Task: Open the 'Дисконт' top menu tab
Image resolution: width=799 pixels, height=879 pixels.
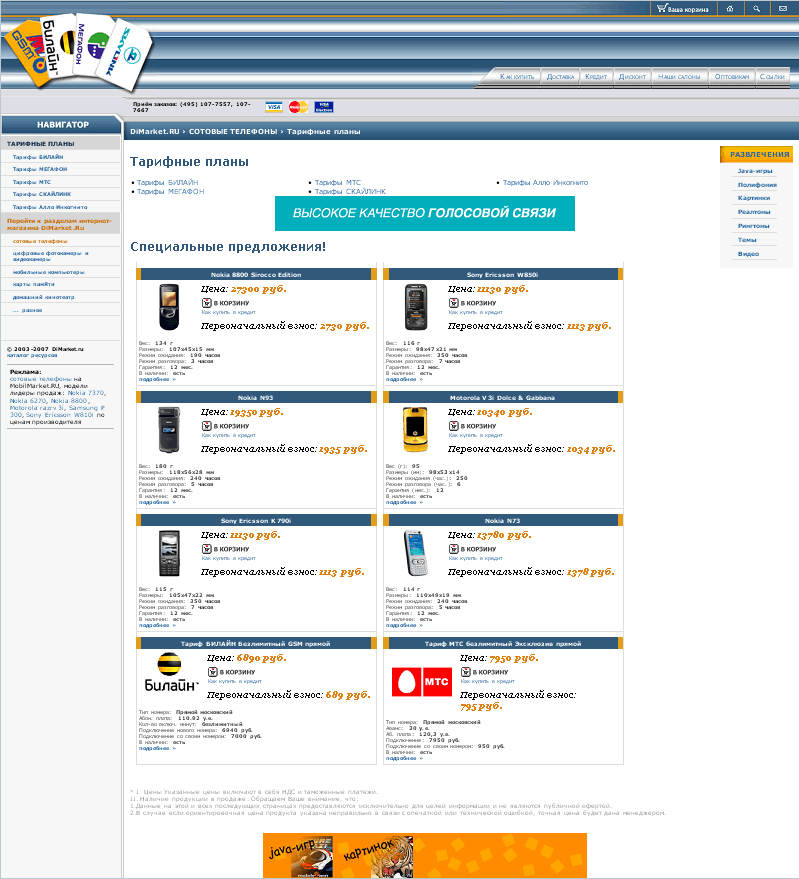Action: pyautogui.click(x=632, y=77)
